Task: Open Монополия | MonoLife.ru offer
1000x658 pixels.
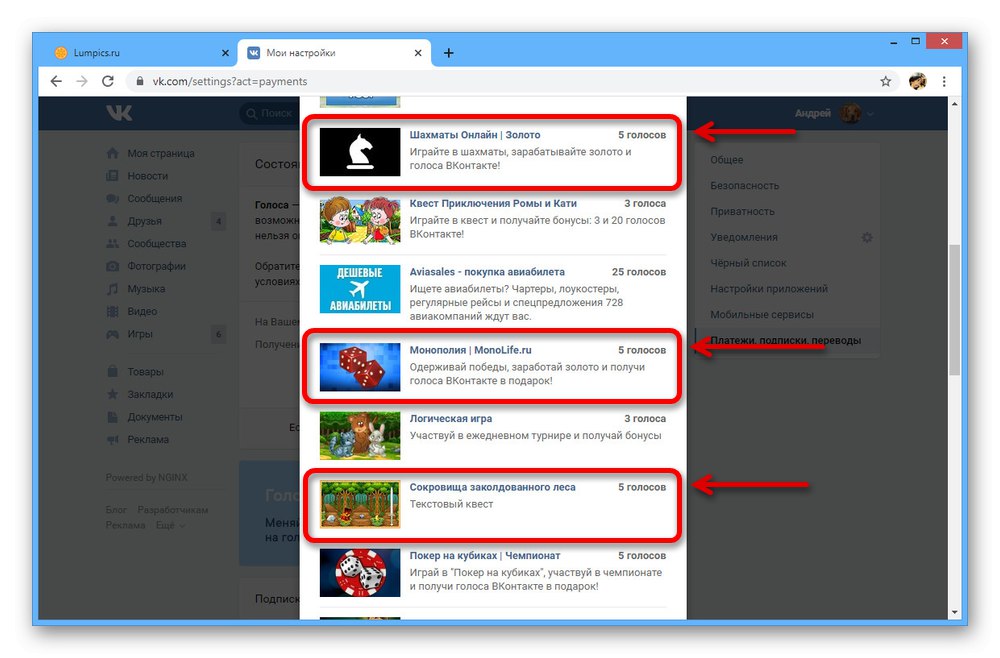Action: (470, 350)
